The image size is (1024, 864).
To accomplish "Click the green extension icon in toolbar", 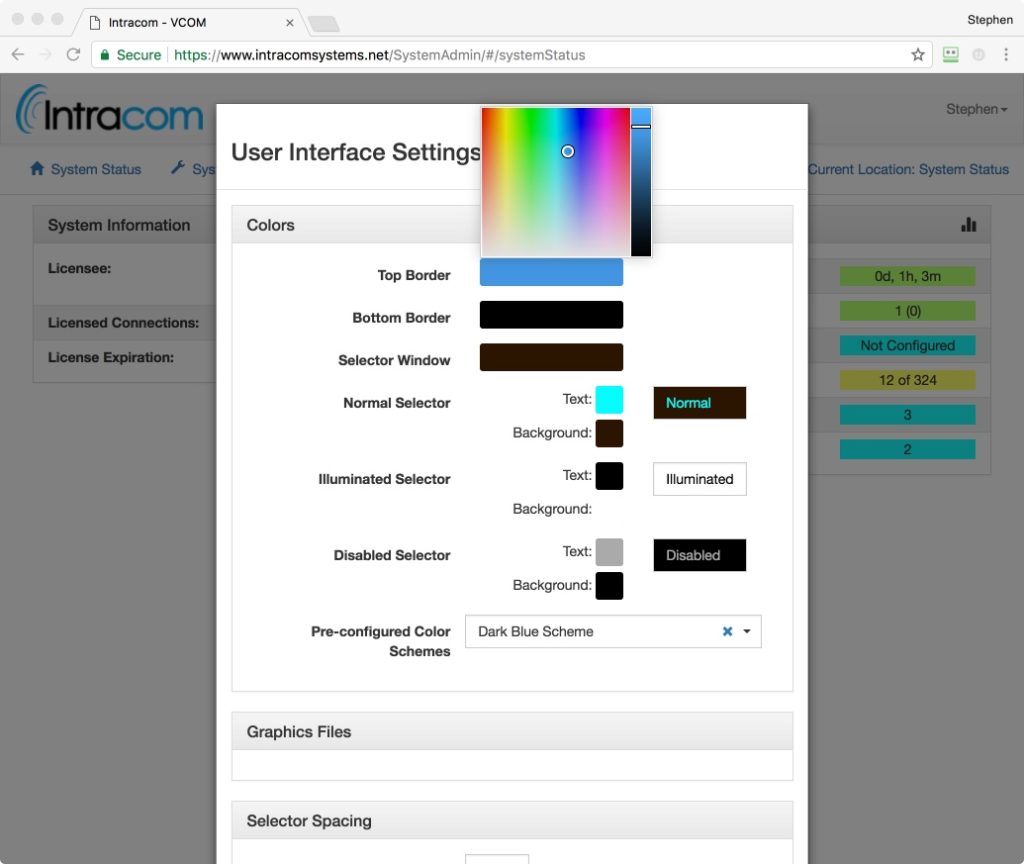I will tap(950, 55).
